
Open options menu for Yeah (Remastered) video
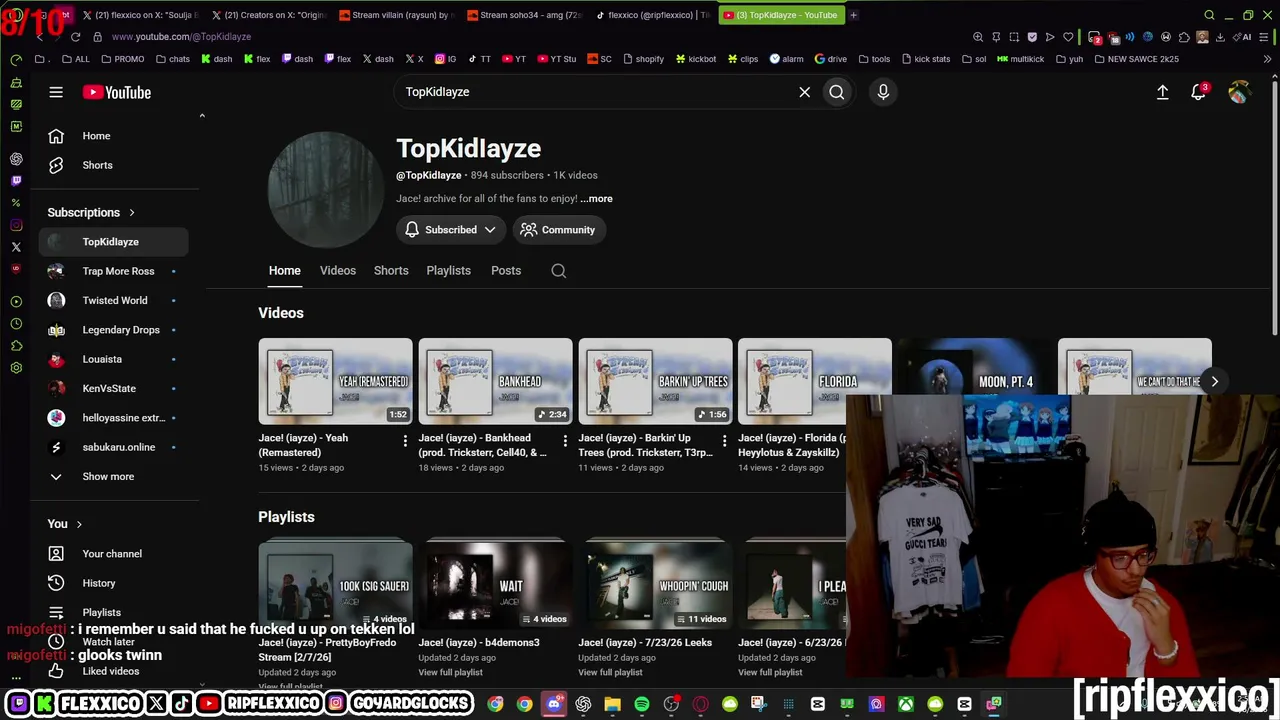pyautogui.click(x=405, y=441)
